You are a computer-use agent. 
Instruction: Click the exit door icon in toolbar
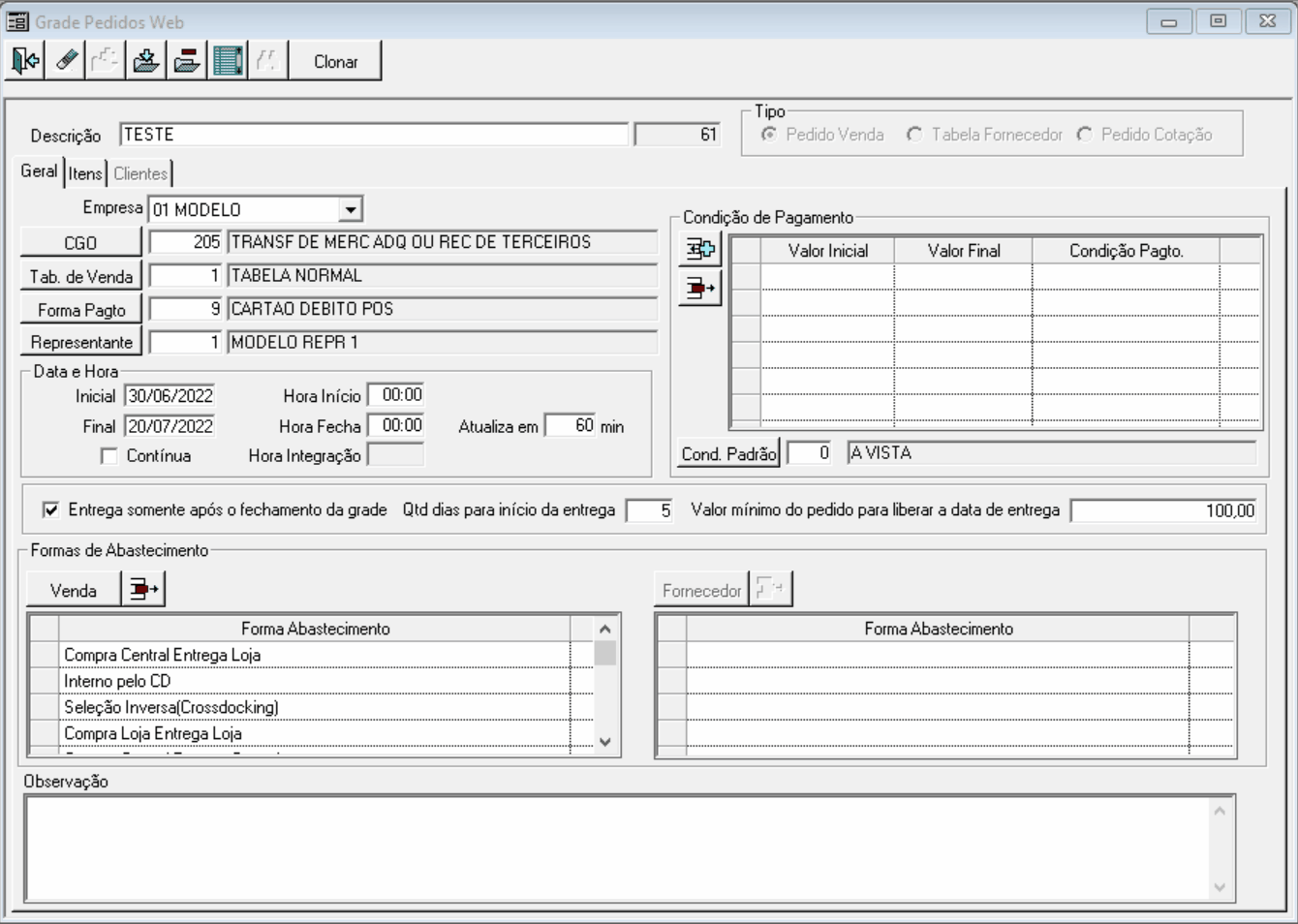pyautogui.click(x=25, y=61)
